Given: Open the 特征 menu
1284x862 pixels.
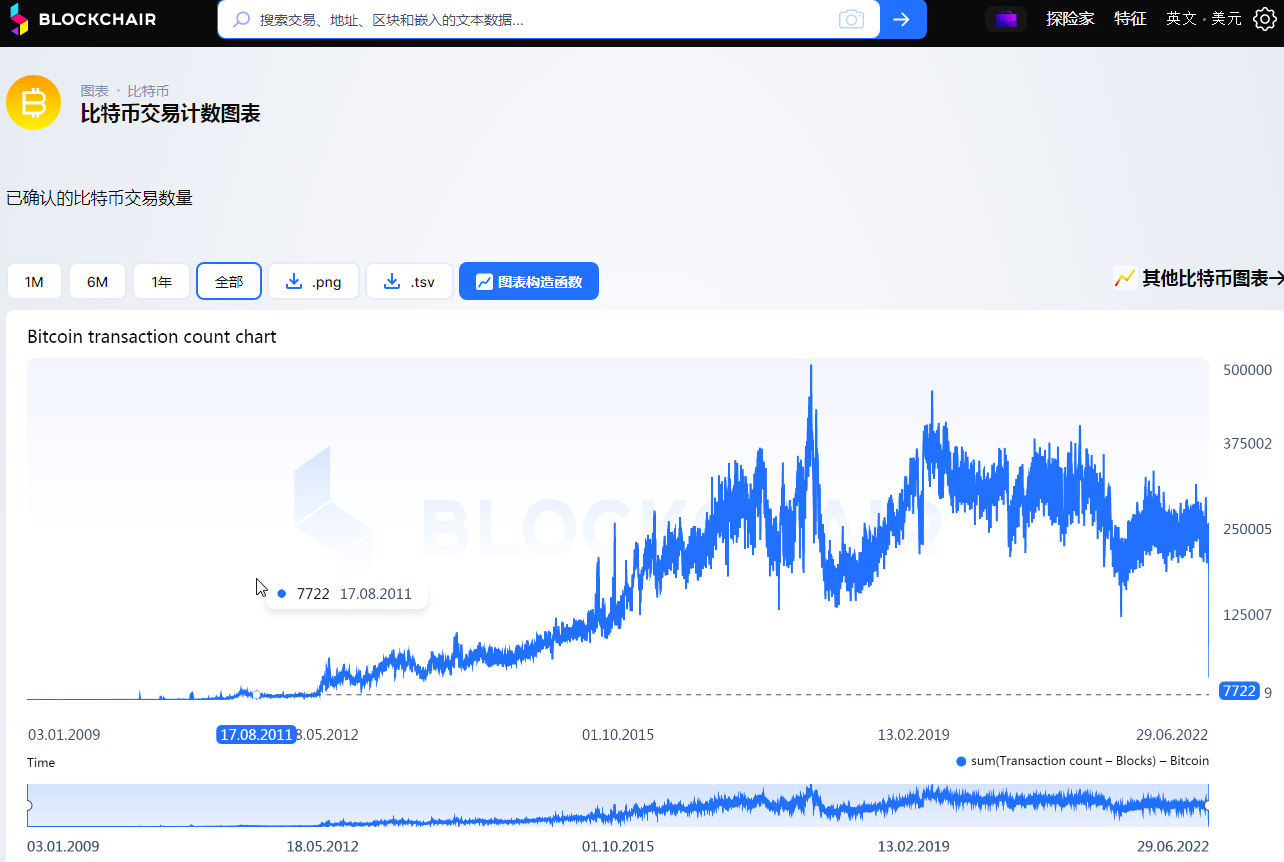Looking at the screenshot, I should click(1130, 19).
